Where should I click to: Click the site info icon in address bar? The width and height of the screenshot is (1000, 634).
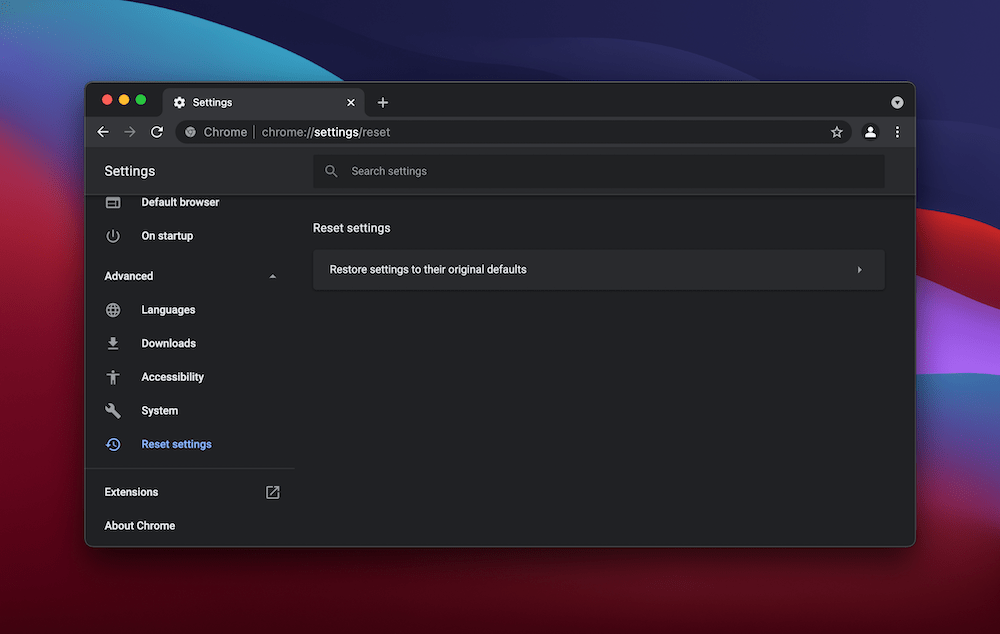[190, 131]
